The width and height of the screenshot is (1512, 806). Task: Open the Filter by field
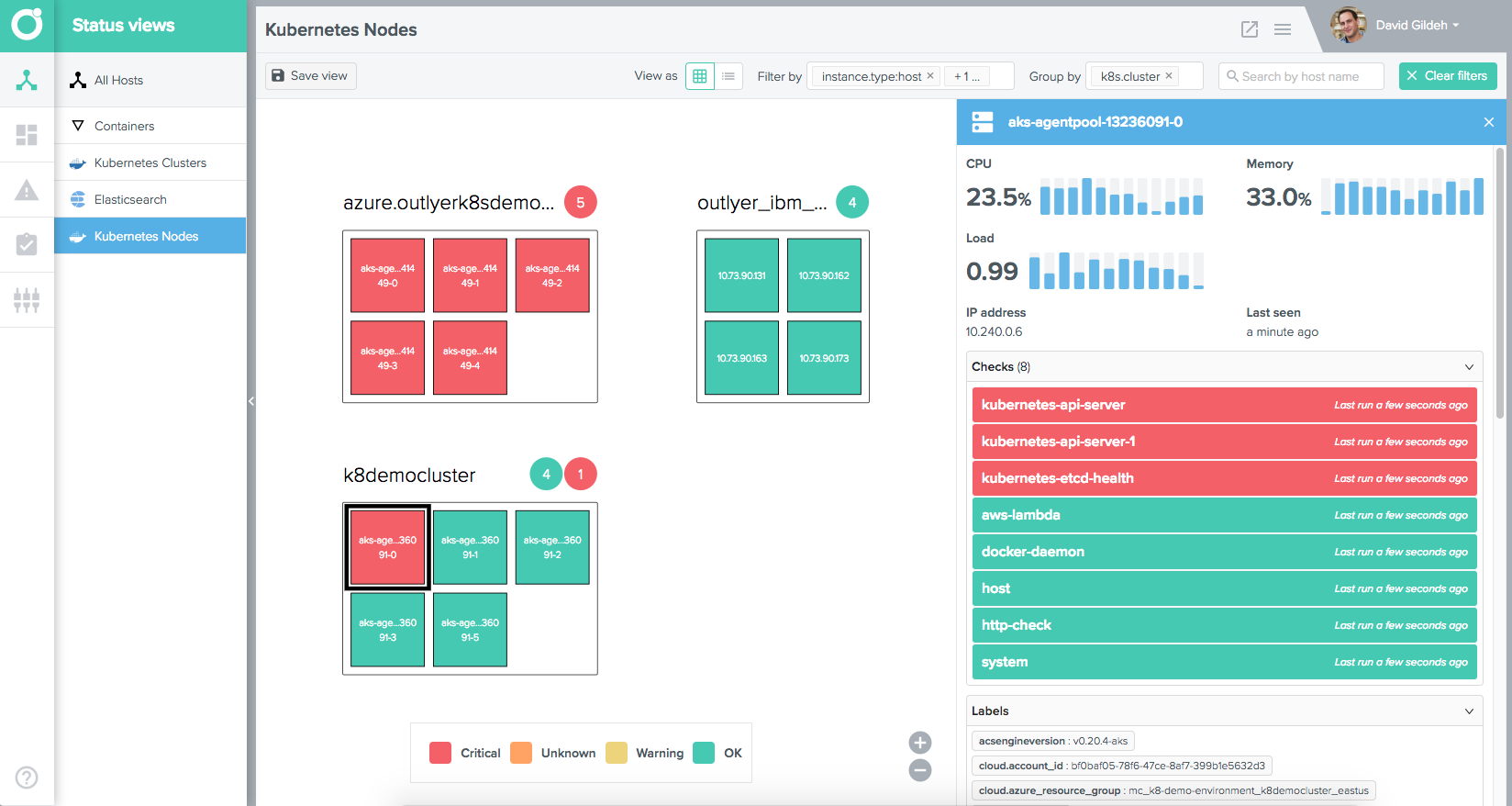(x=910, y=76)
